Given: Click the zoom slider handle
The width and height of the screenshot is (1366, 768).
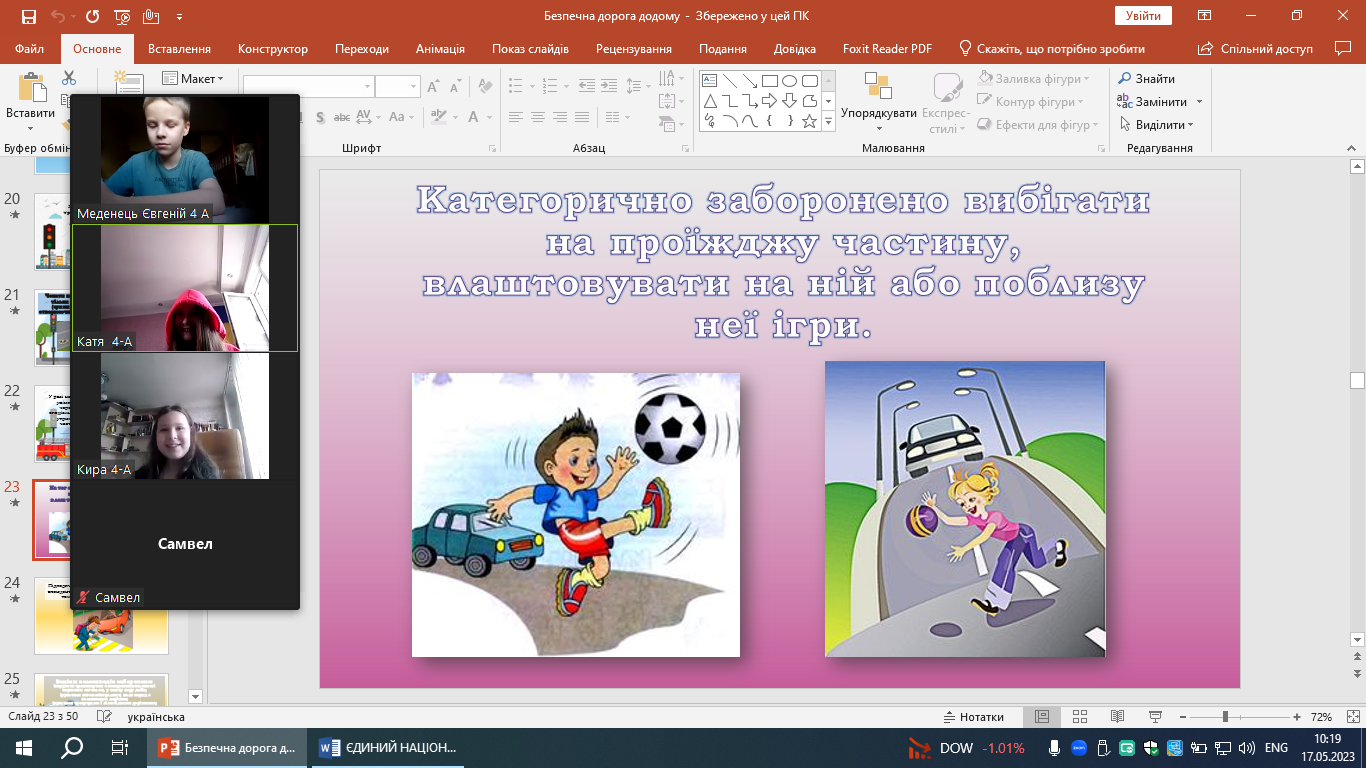Looking at the screenshot, I should (x=1225, y=717).
